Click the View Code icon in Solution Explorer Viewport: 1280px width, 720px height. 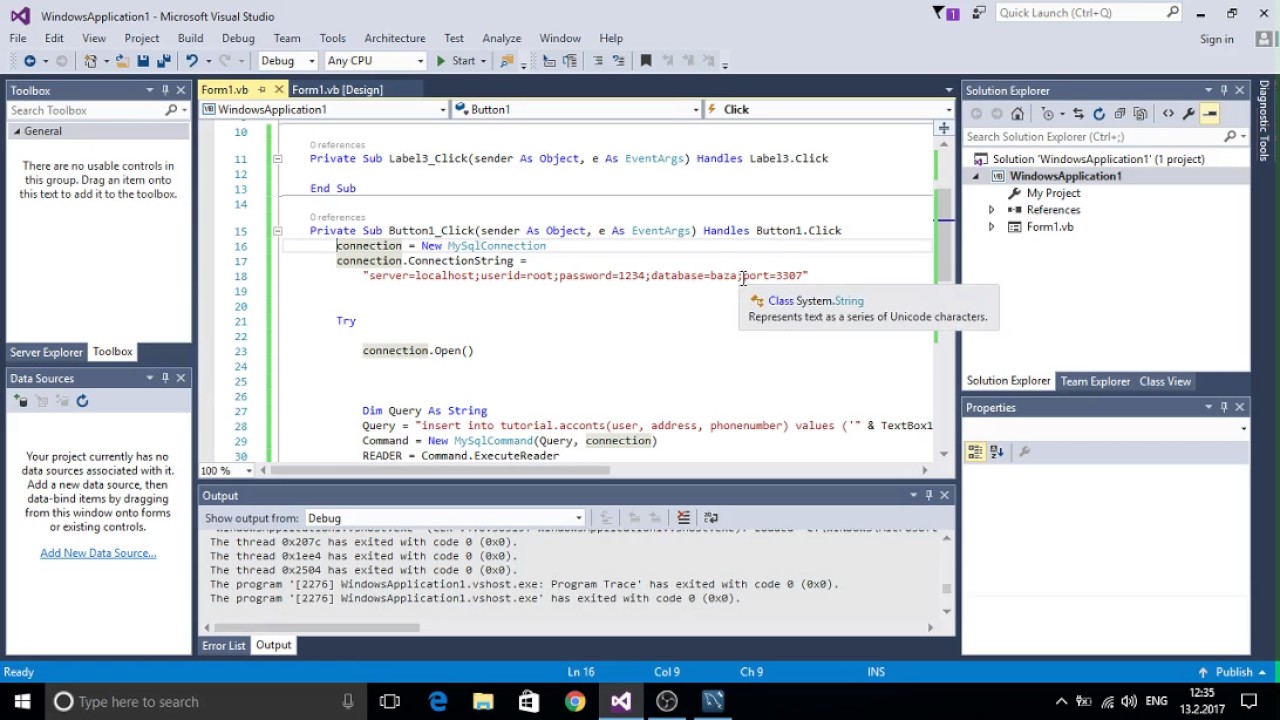click(x=1168, y=114)
